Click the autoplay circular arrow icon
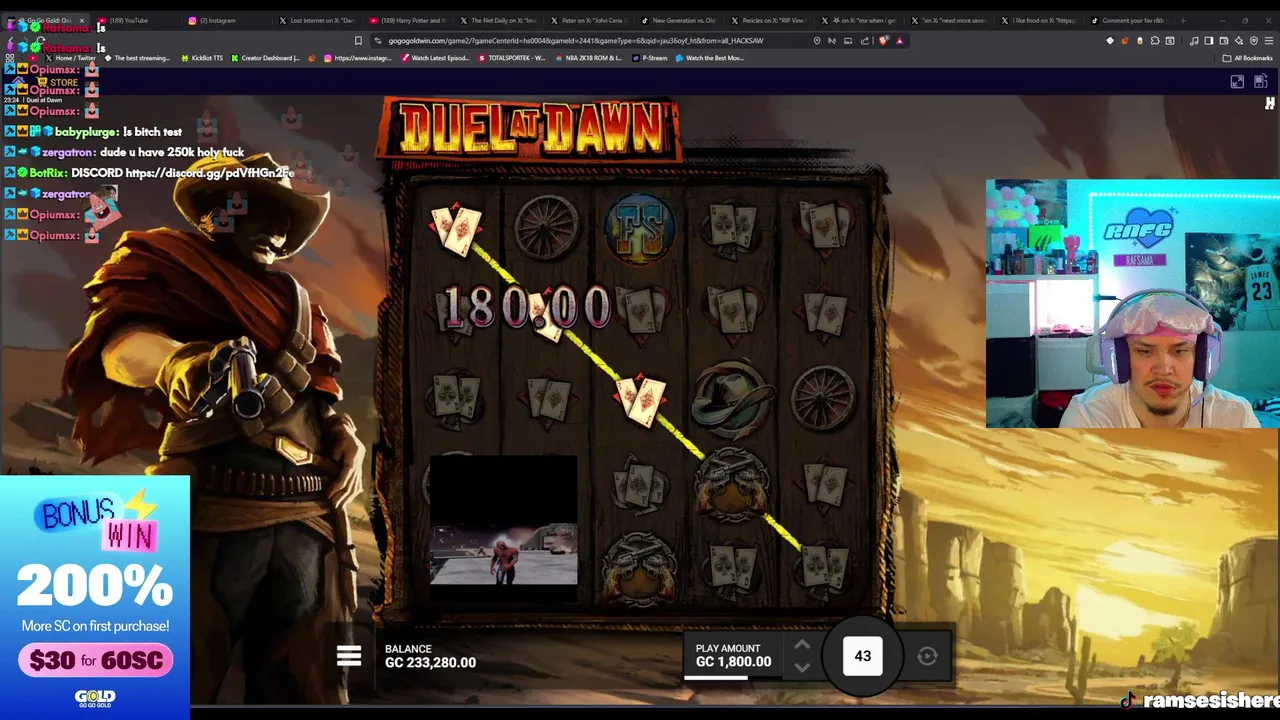The width and height of the screenshot is (1280, 720). point(927,656)
